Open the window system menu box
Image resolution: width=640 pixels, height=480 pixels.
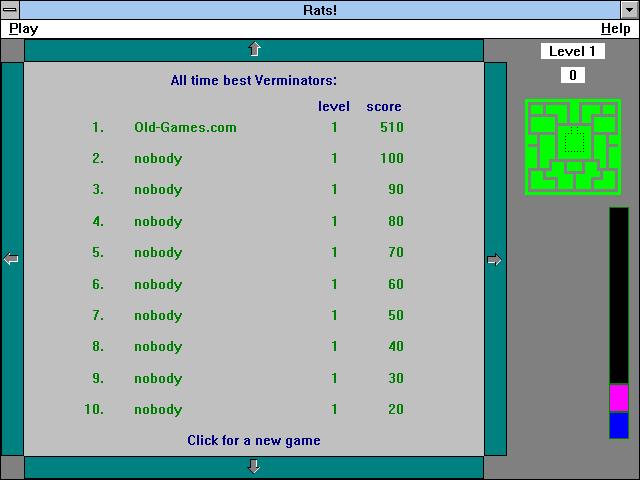[10, 9]
